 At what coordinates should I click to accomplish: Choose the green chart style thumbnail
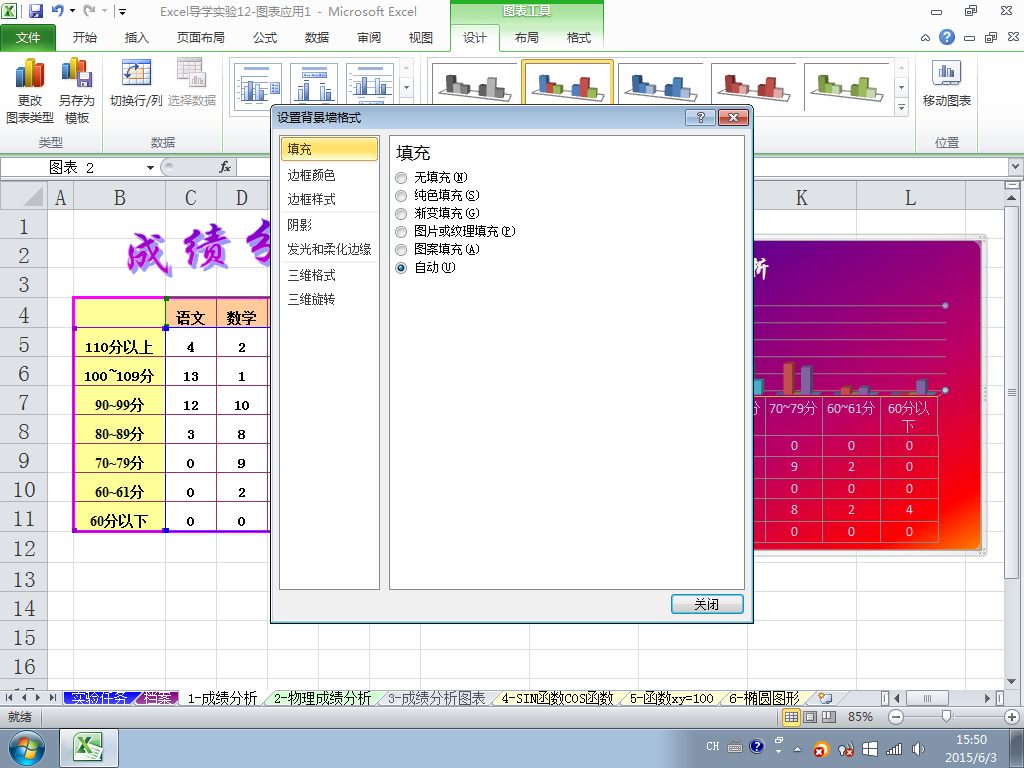click(x=846, y=84)
